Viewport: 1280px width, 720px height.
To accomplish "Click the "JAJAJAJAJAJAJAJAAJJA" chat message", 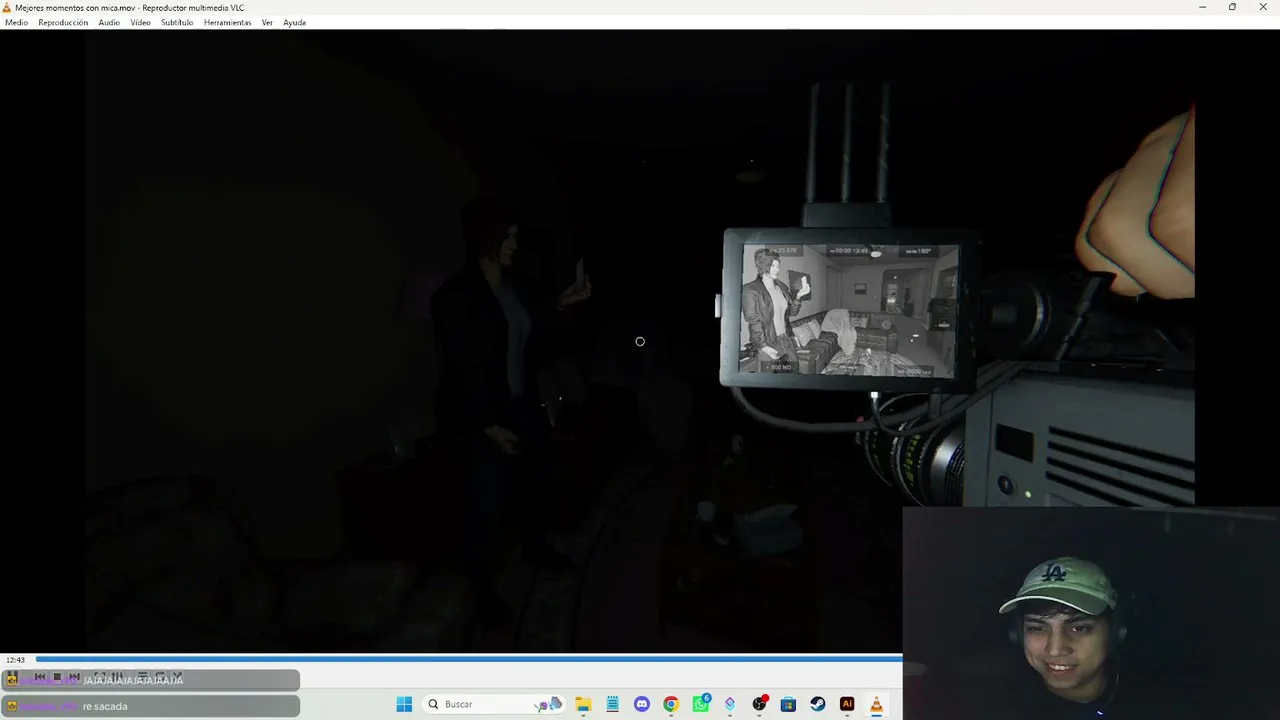I will coord(133,680).
